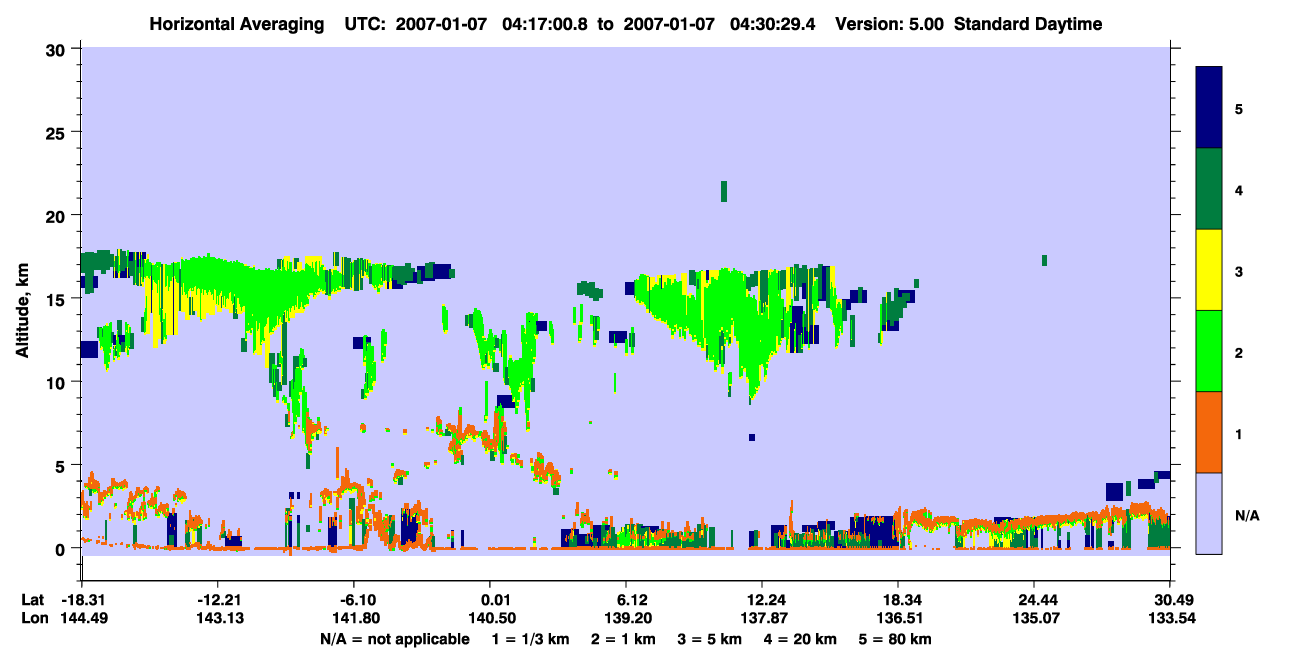Click the 'Lat' row label
This screenshot has height=667, width=1300.
[x=33, y=600]
